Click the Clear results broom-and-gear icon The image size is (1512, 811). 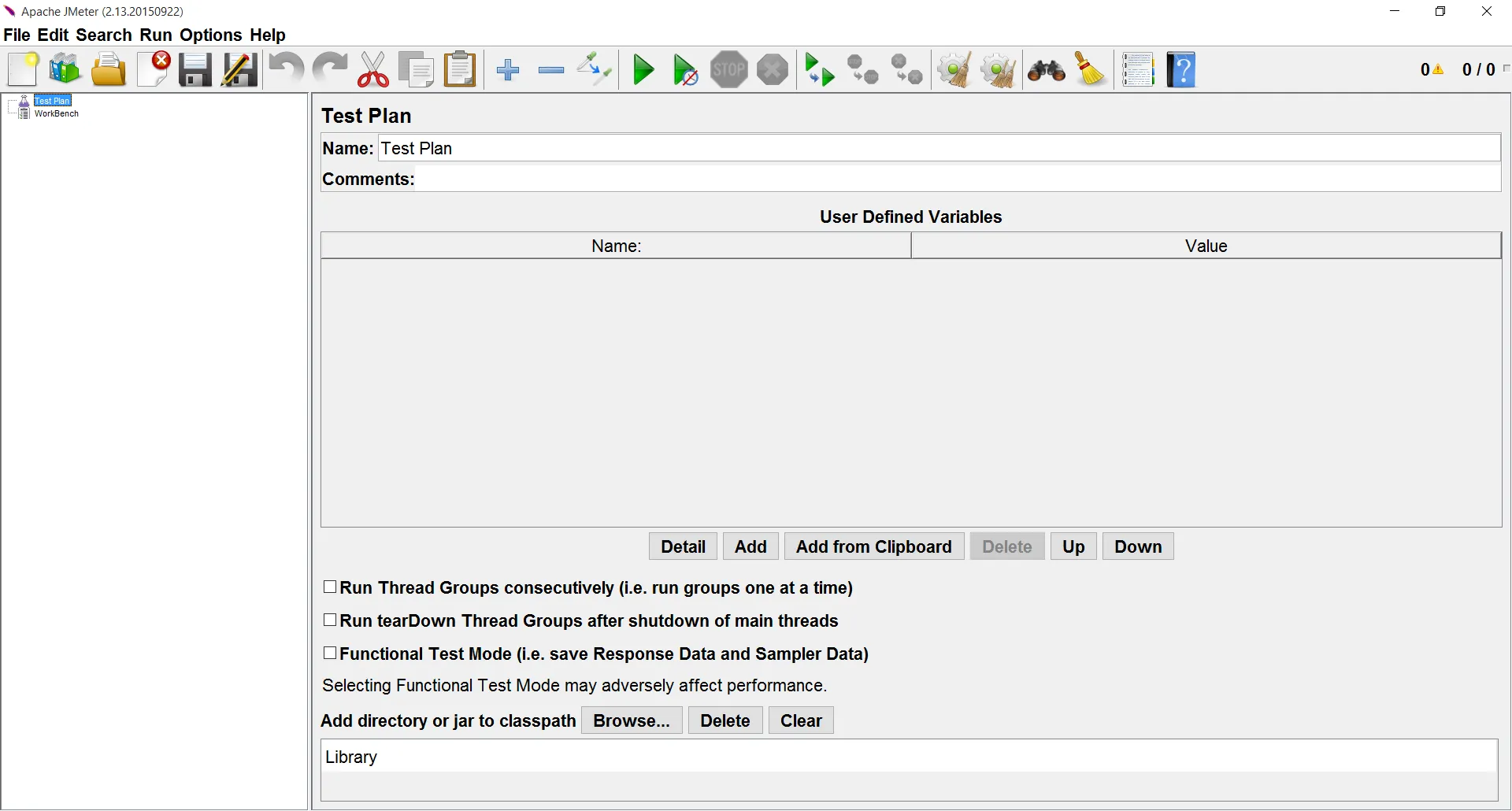pyautogui.click(x=954, y=70)
